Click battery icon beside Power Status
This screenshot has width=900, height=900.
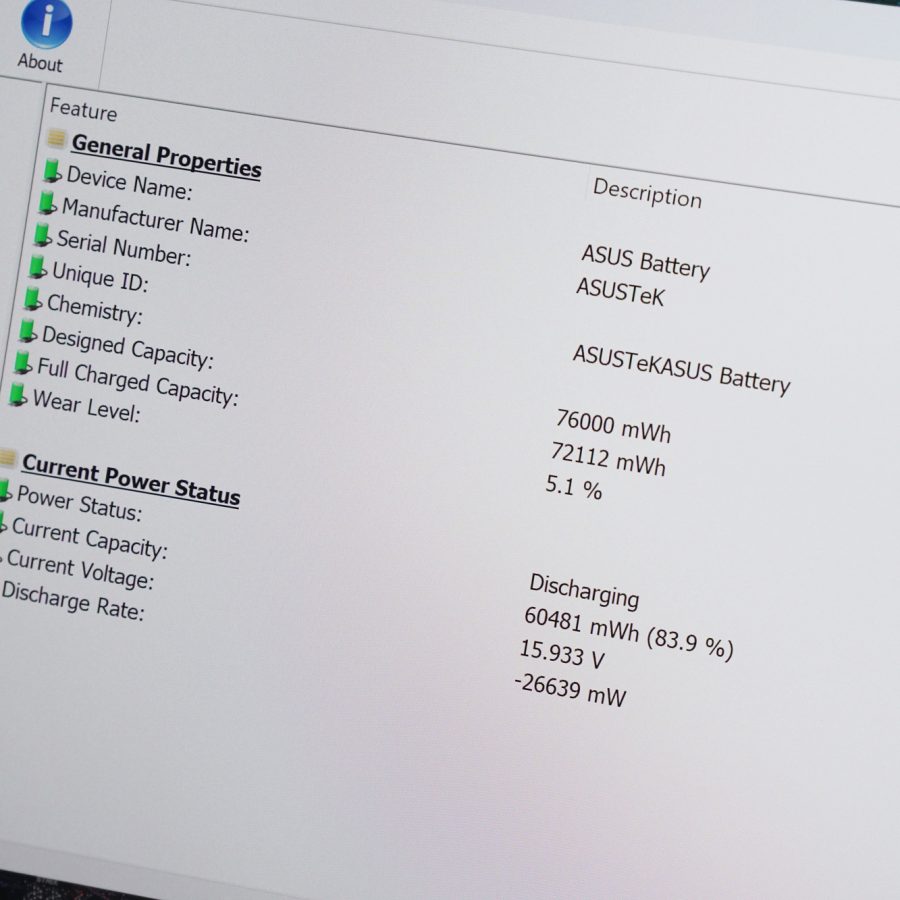[x=5, y=491]
